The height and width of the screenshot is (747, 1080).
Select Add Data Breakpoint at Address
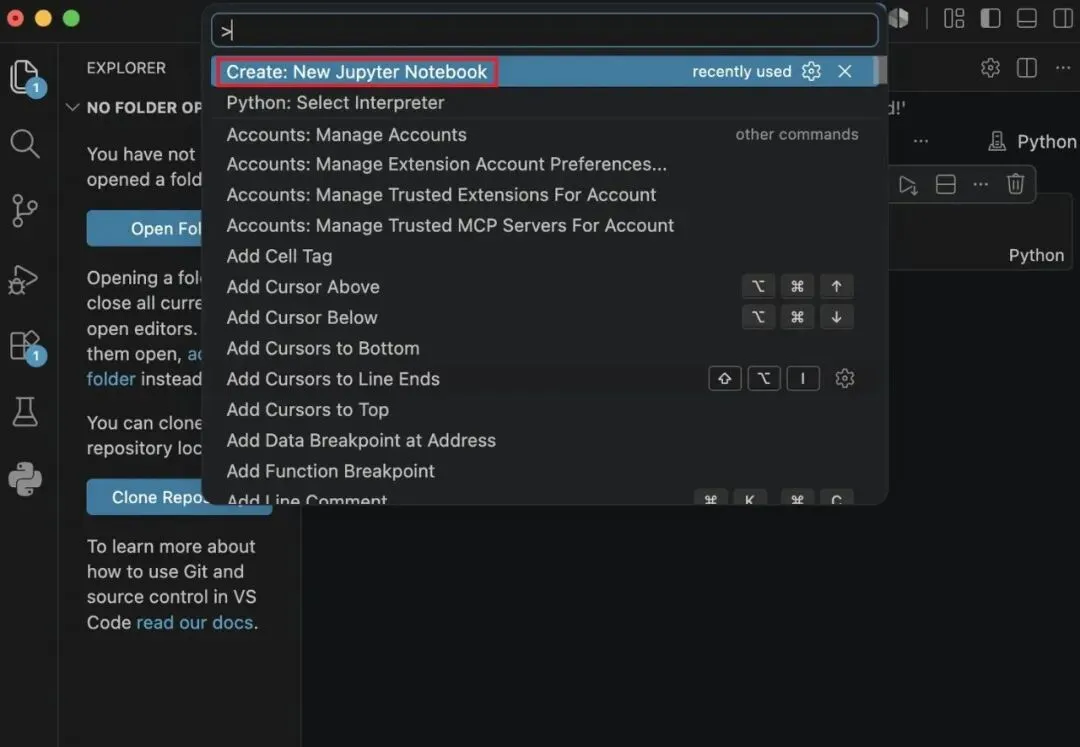pos(545,441)
